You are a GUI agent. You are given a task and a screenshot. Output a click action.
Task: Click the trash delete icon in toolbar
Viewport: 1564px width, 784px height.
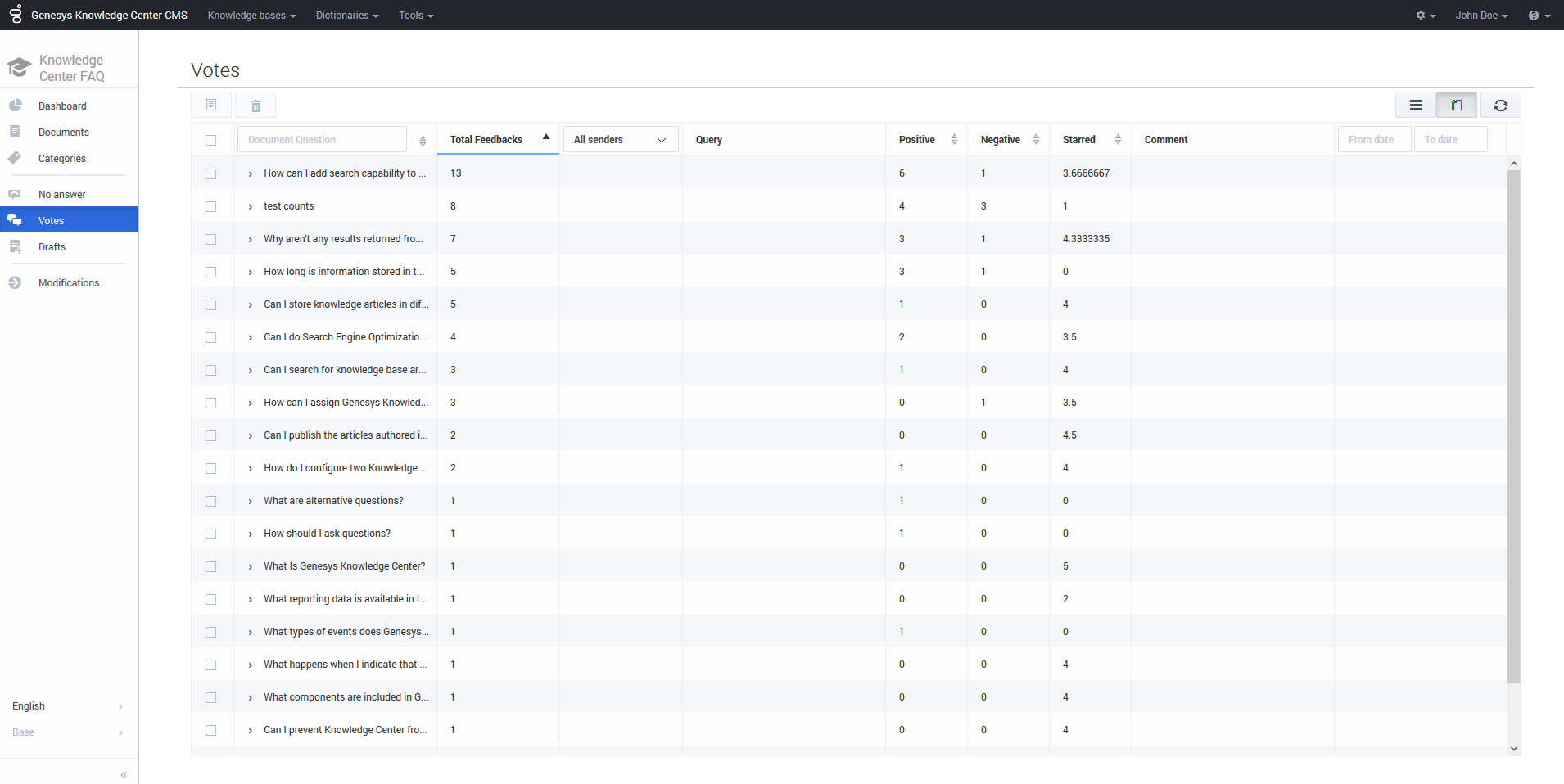(255, 106)
